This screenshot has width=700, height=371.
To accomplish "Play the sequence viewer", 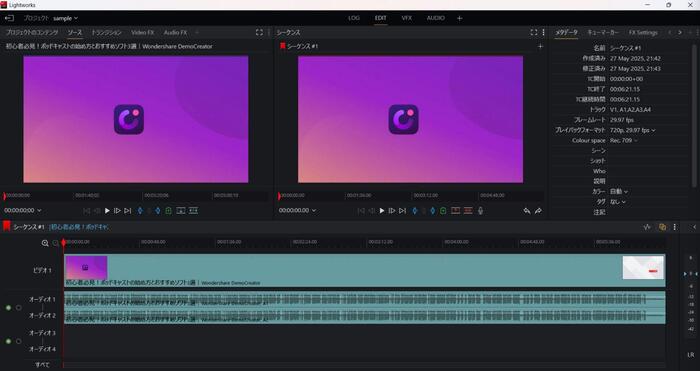I will point(382,211).
